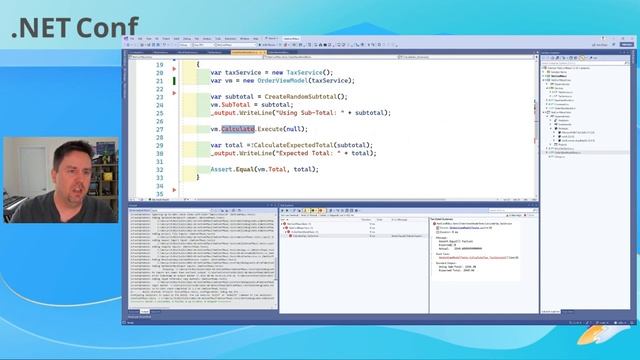
Task: Click 'Equal' method on line 32
Action: pos(244,169)
